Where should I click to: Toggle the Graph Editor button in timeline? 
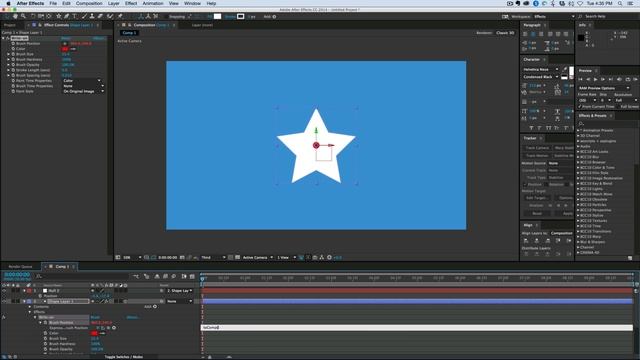192,276
